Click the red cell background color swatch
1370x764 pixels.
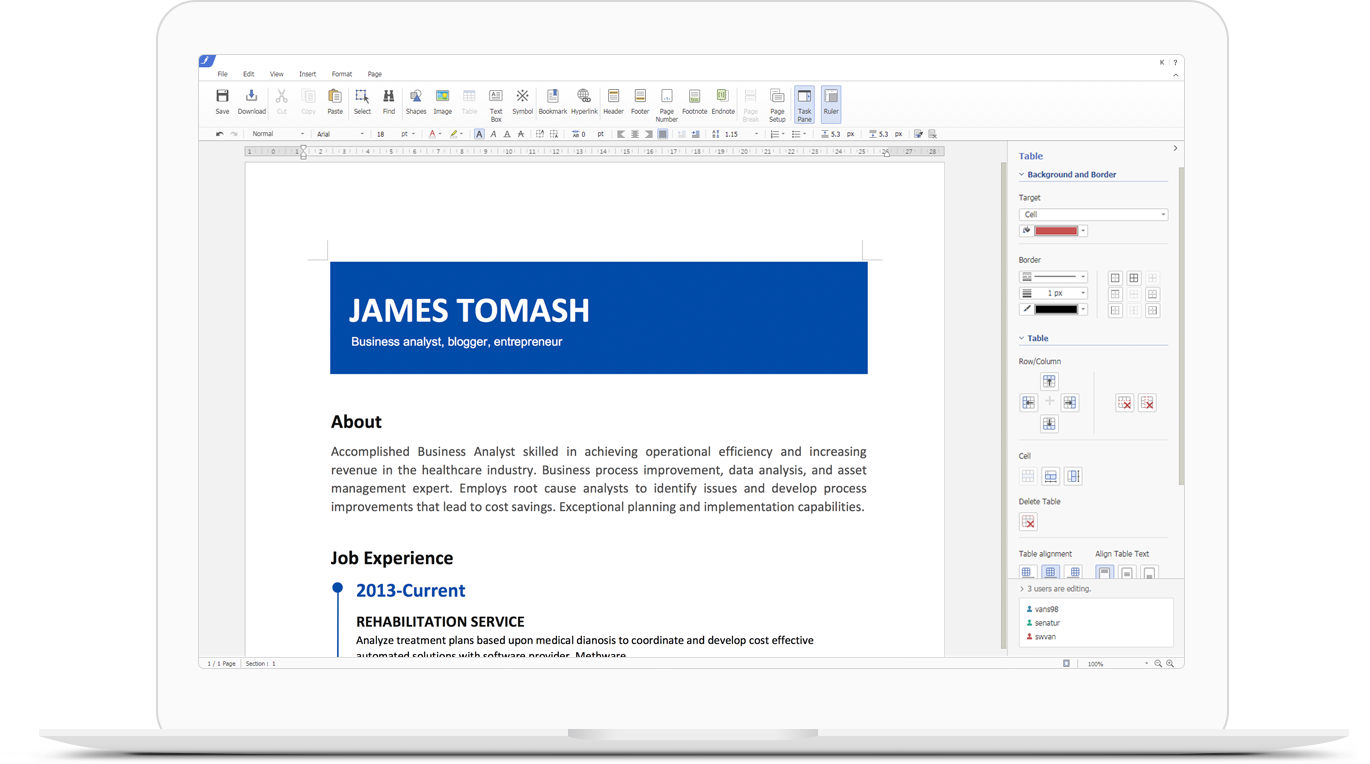coord(1056,231)
